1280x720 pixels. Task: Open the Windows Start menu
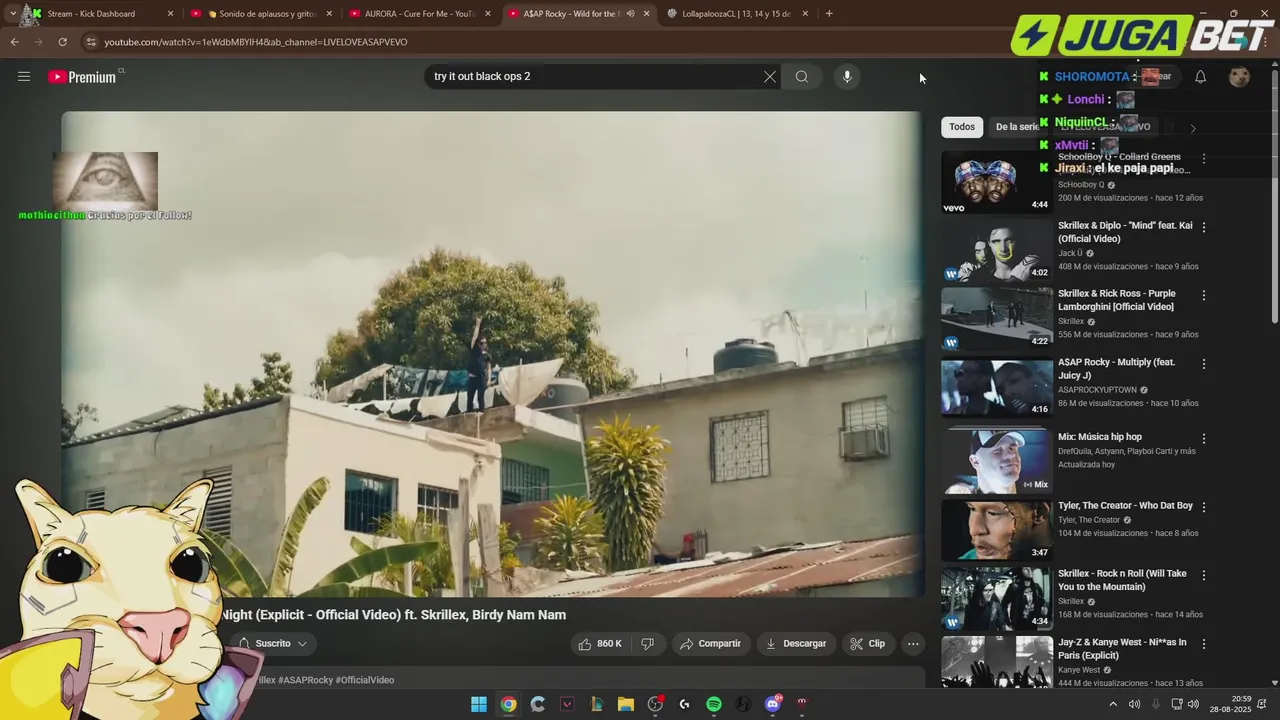point(479,704)
